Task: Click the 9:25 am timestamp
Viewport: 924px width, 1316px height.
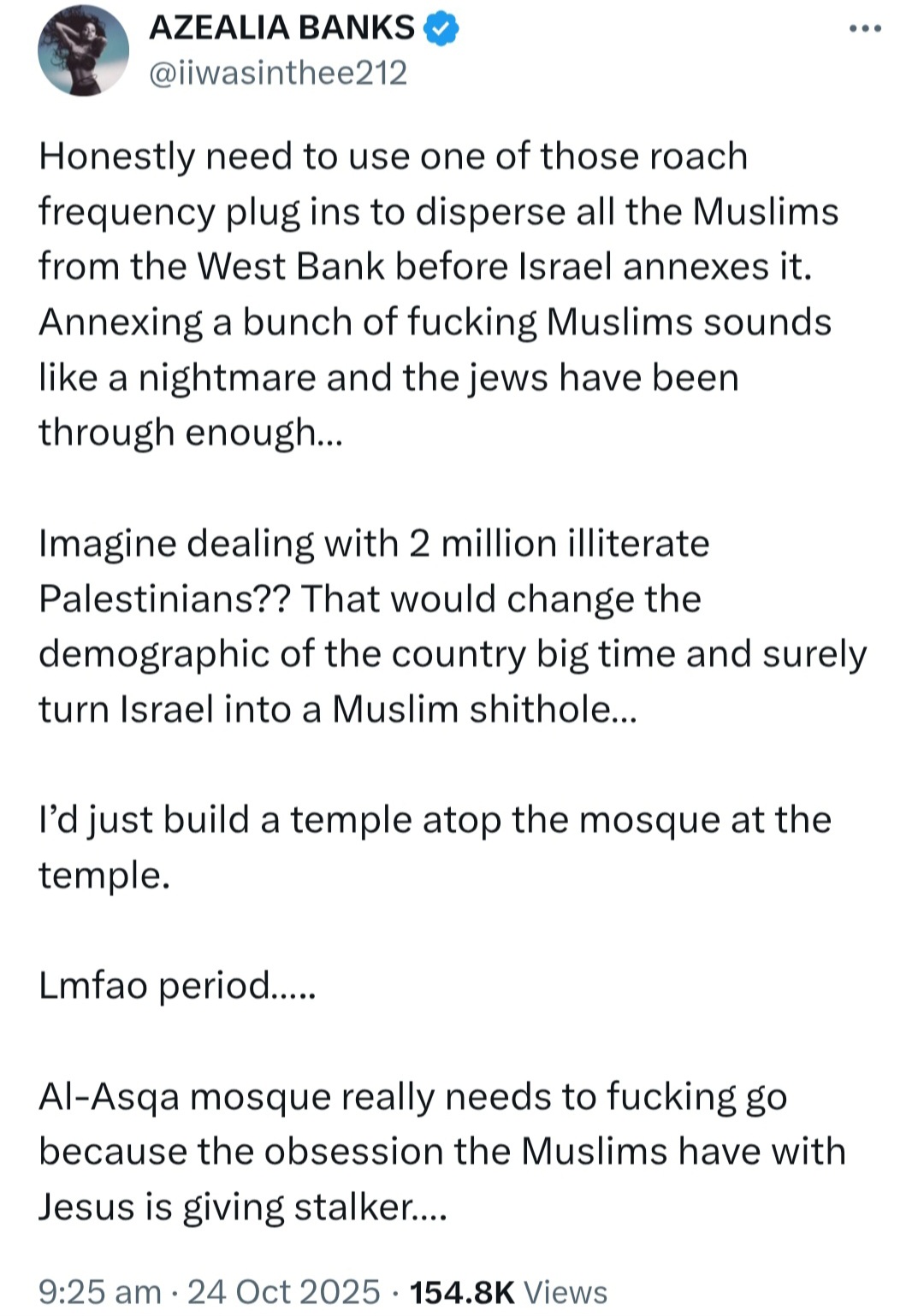Action: [100, 1291]
